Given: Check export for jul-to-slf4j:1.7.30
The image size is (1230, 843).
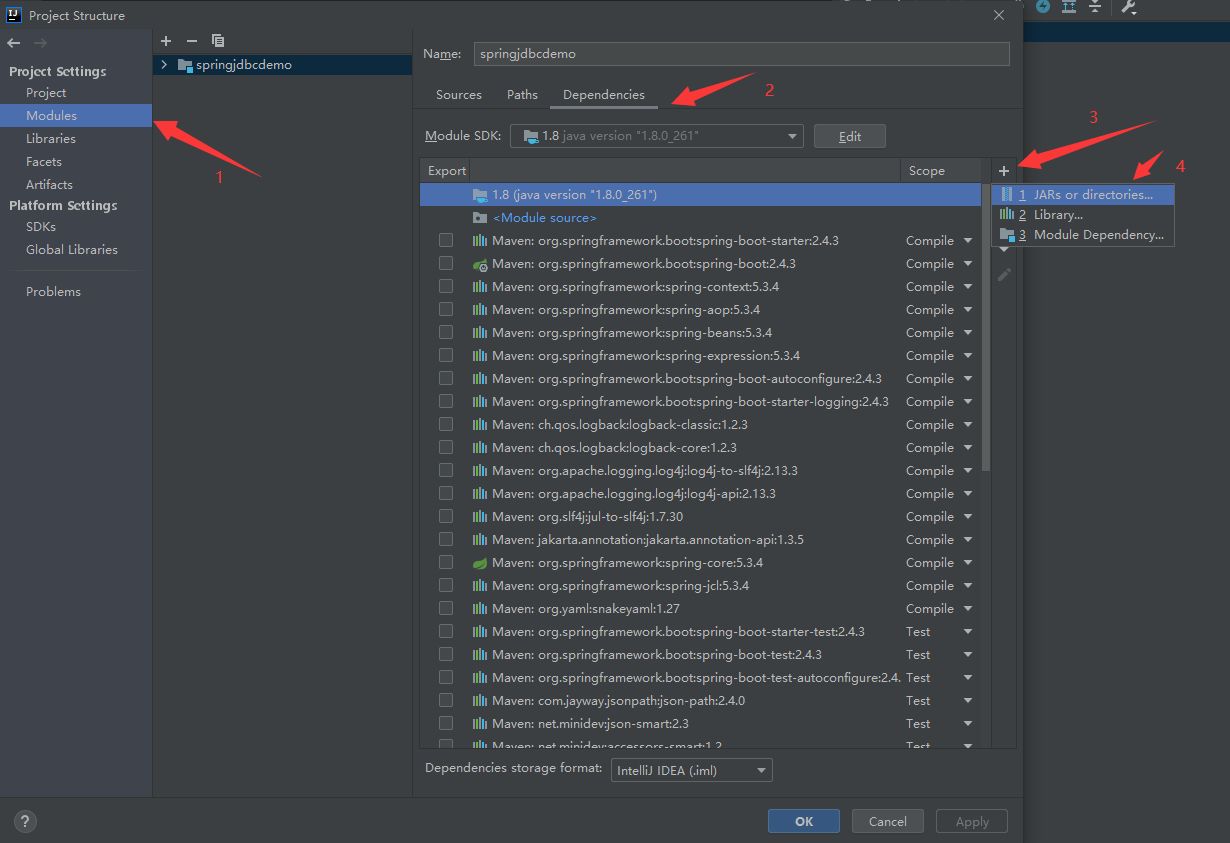Looking at the screenshot, I should (446, 517).
